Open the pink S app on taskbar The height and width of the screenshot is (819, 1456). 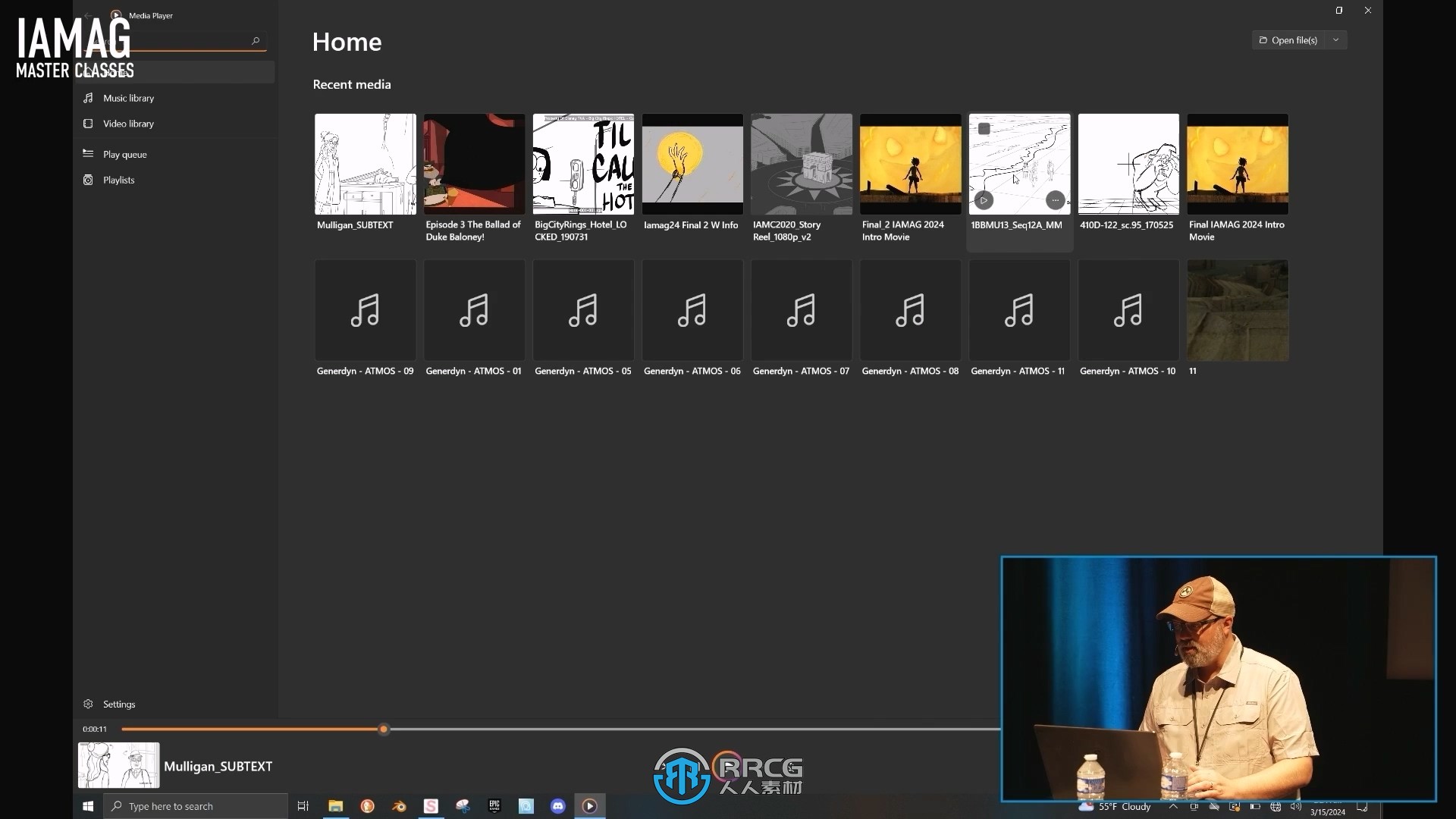coord(431,806)
